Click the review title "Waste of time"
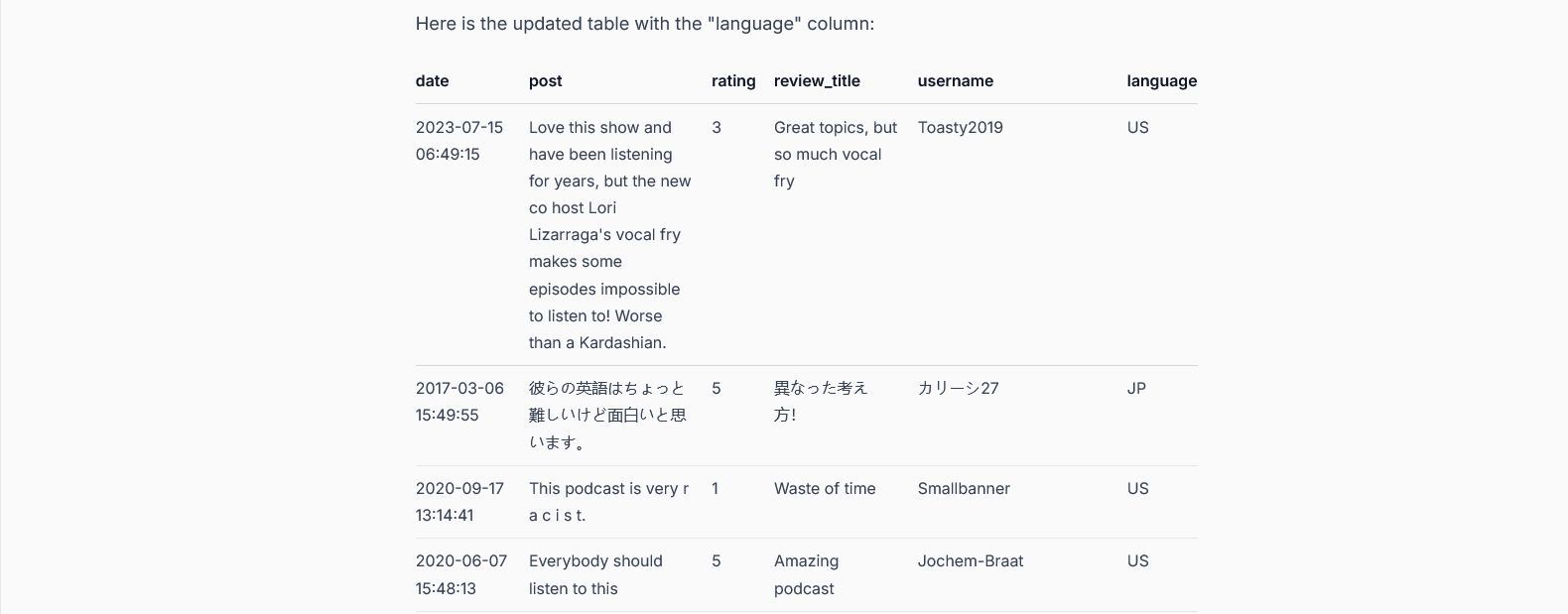The width and height of the screenshot is (1568, 614). (825, 488)
